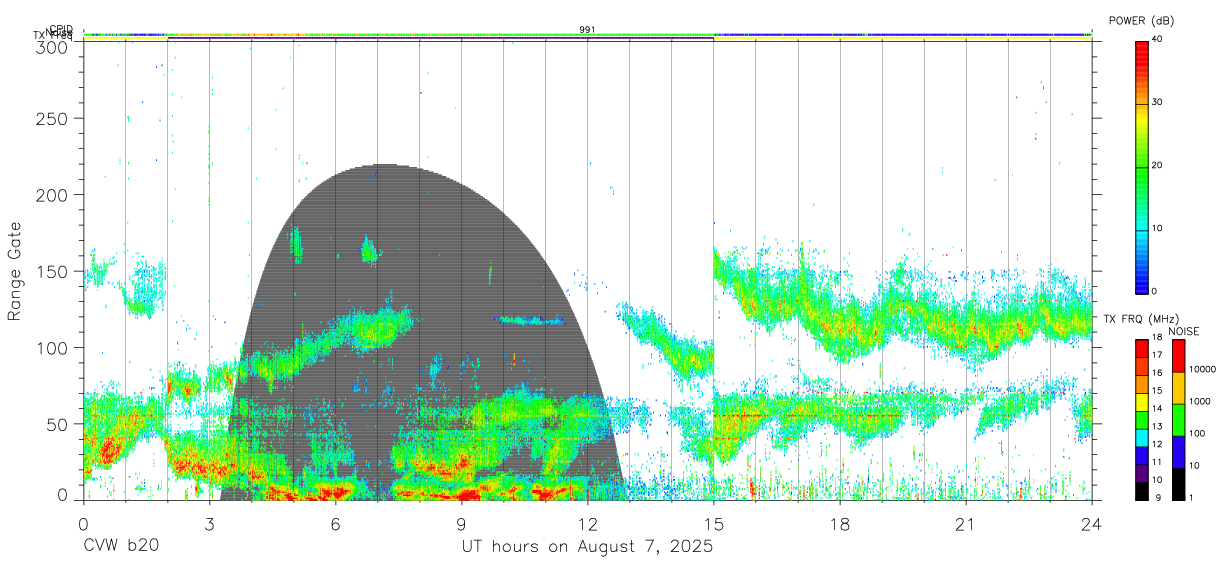The image size is (1228, 567).
Task: Click the '150' tick on Range Gate axis
Action: 52,272
